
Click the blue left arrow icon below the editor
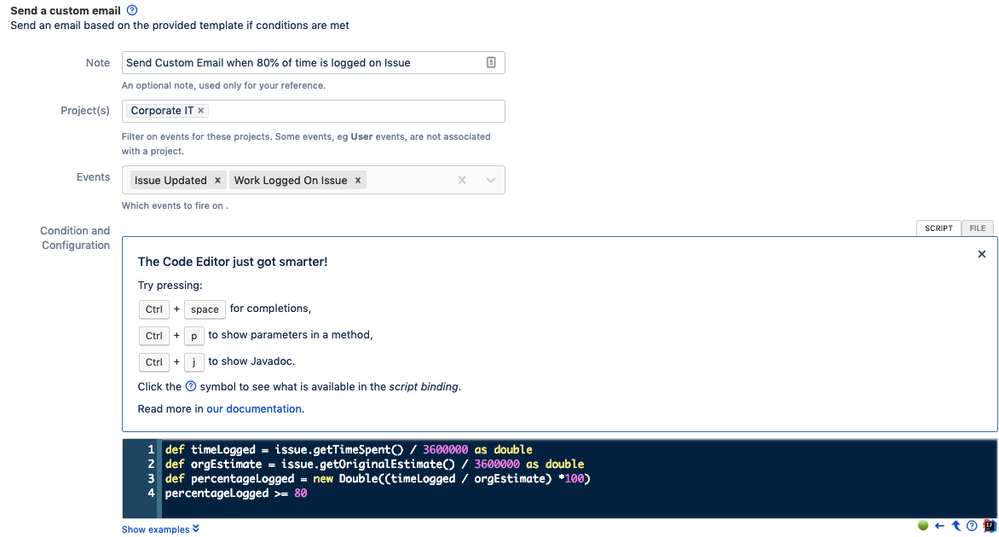click(939, 526)
